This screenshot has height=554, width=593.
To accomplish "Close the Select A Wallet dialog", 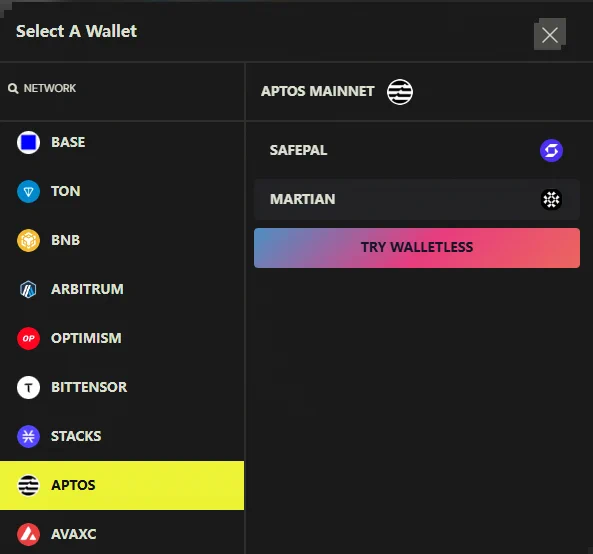I will (x=550, y=35).
